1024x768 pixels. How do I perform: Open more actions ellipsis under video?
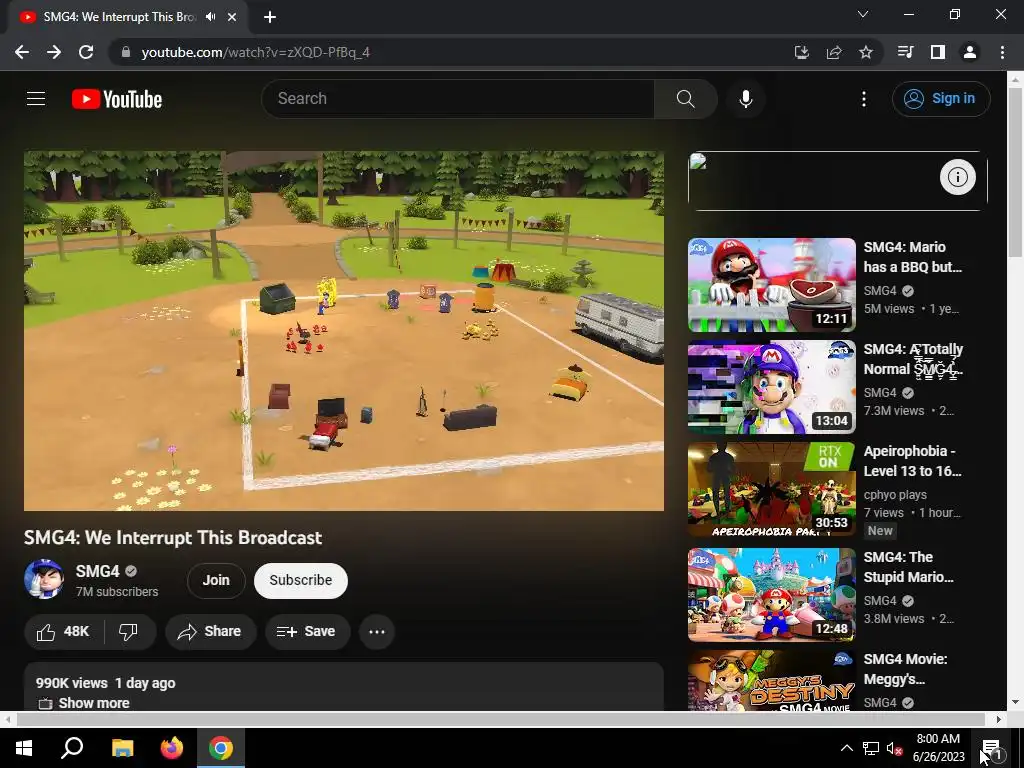[x=377, y=632]
